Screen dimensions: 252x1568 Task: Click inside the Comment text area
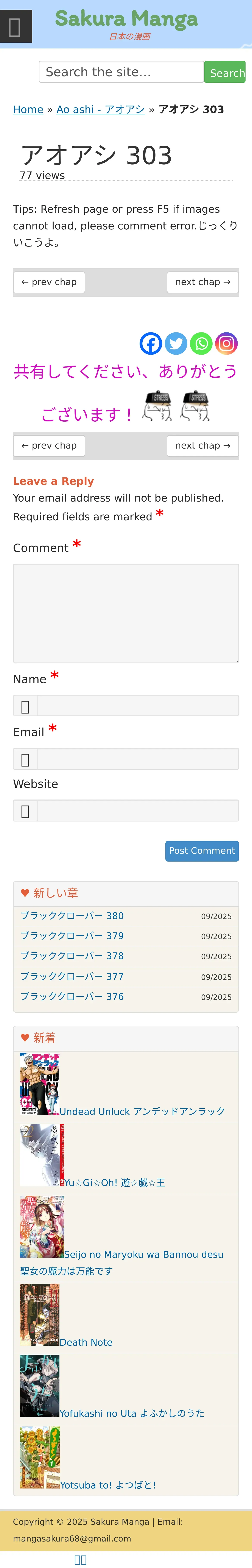point(126,613)
